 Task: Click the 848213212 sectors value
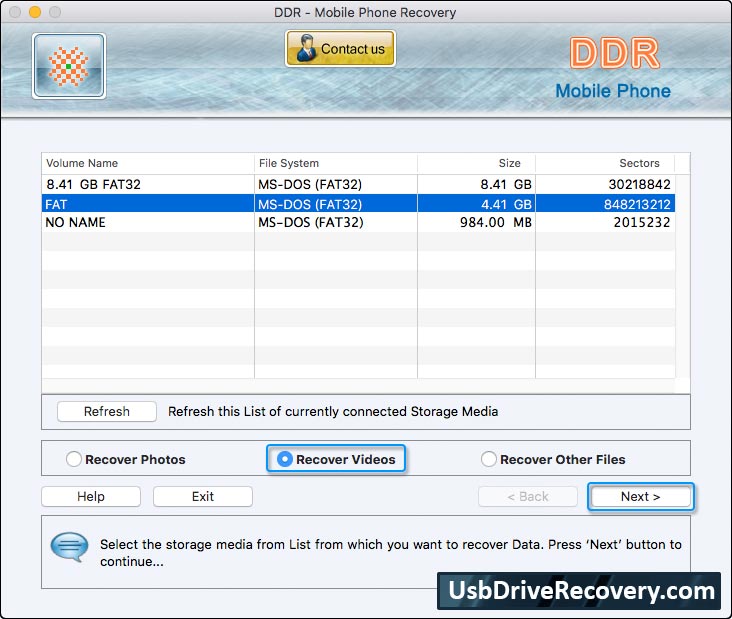coord(637,204)
